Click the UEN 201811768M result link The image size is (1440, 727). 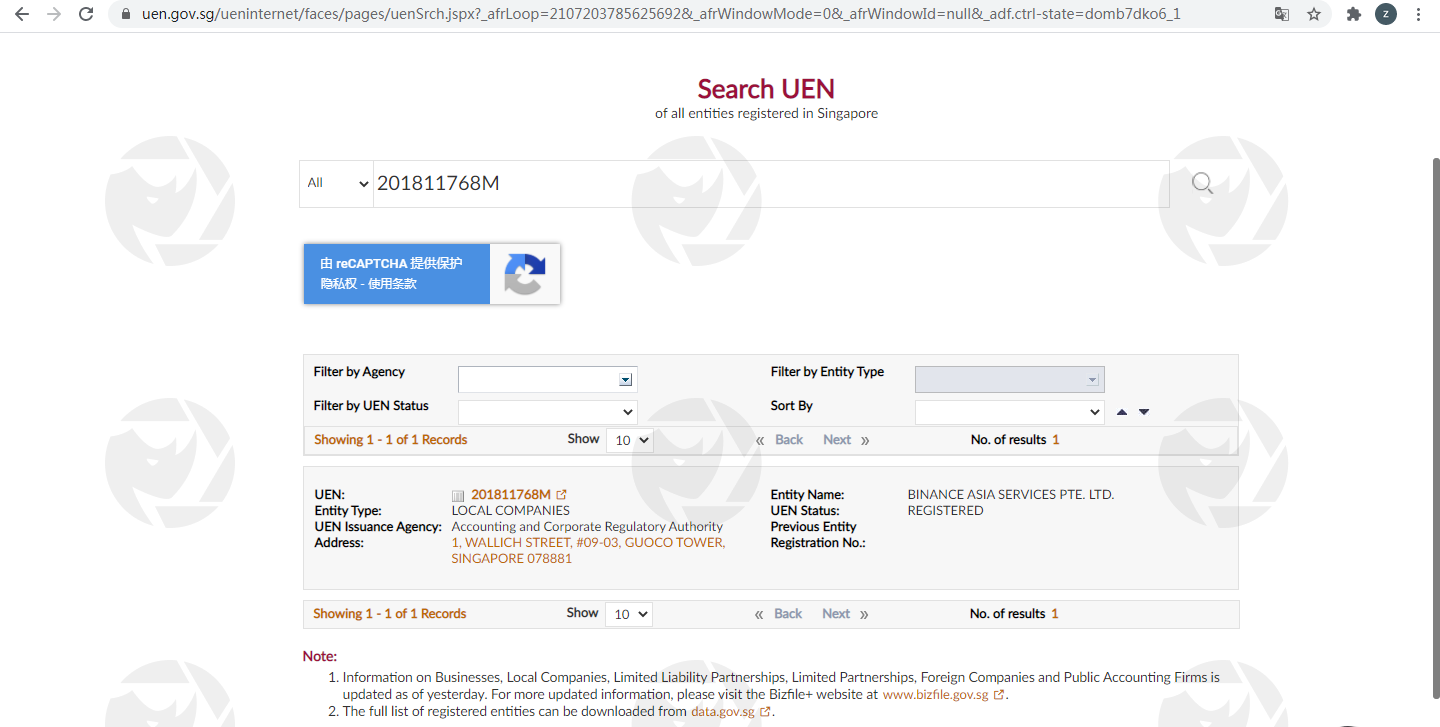tap(510, 495)
